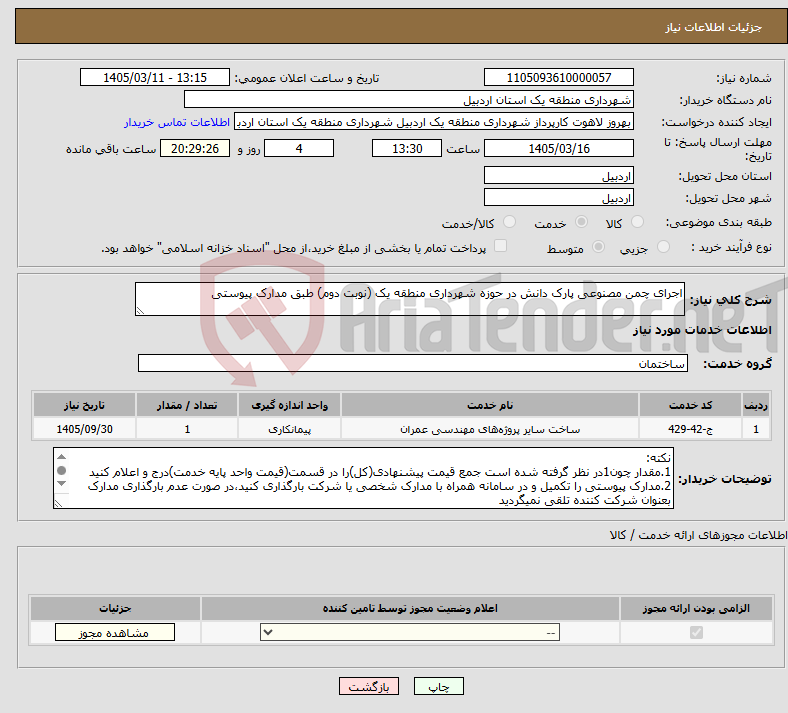
Task: Click اطلاعات مجوزهای ارائه خدمت / کالا heading
Action: (x=698, y=536)
